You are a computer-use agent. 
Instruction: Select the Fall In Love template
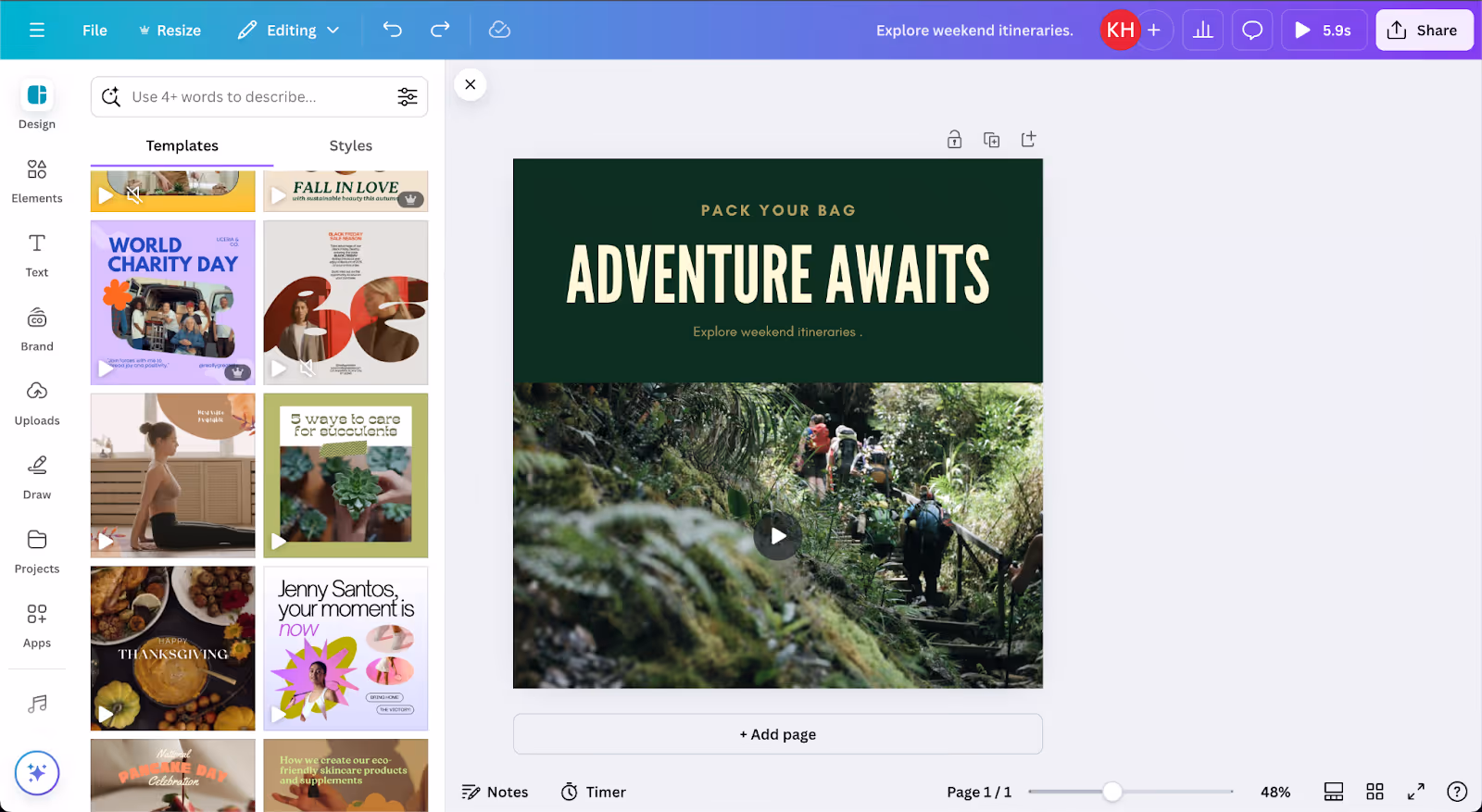[345, 191]
